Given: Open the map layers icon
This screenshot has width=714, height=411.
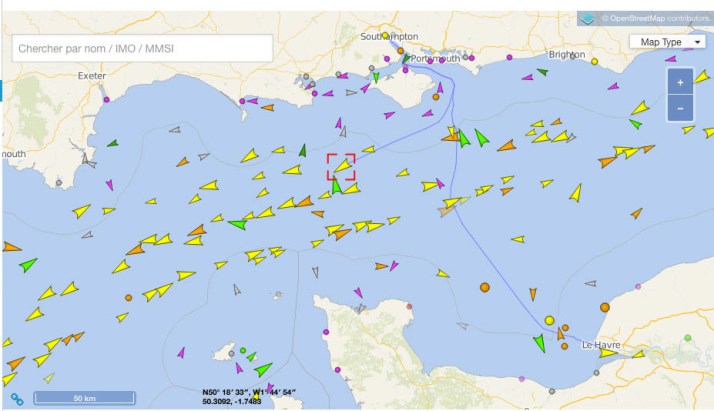Looking at the screenshot, I should click(590, 18).
